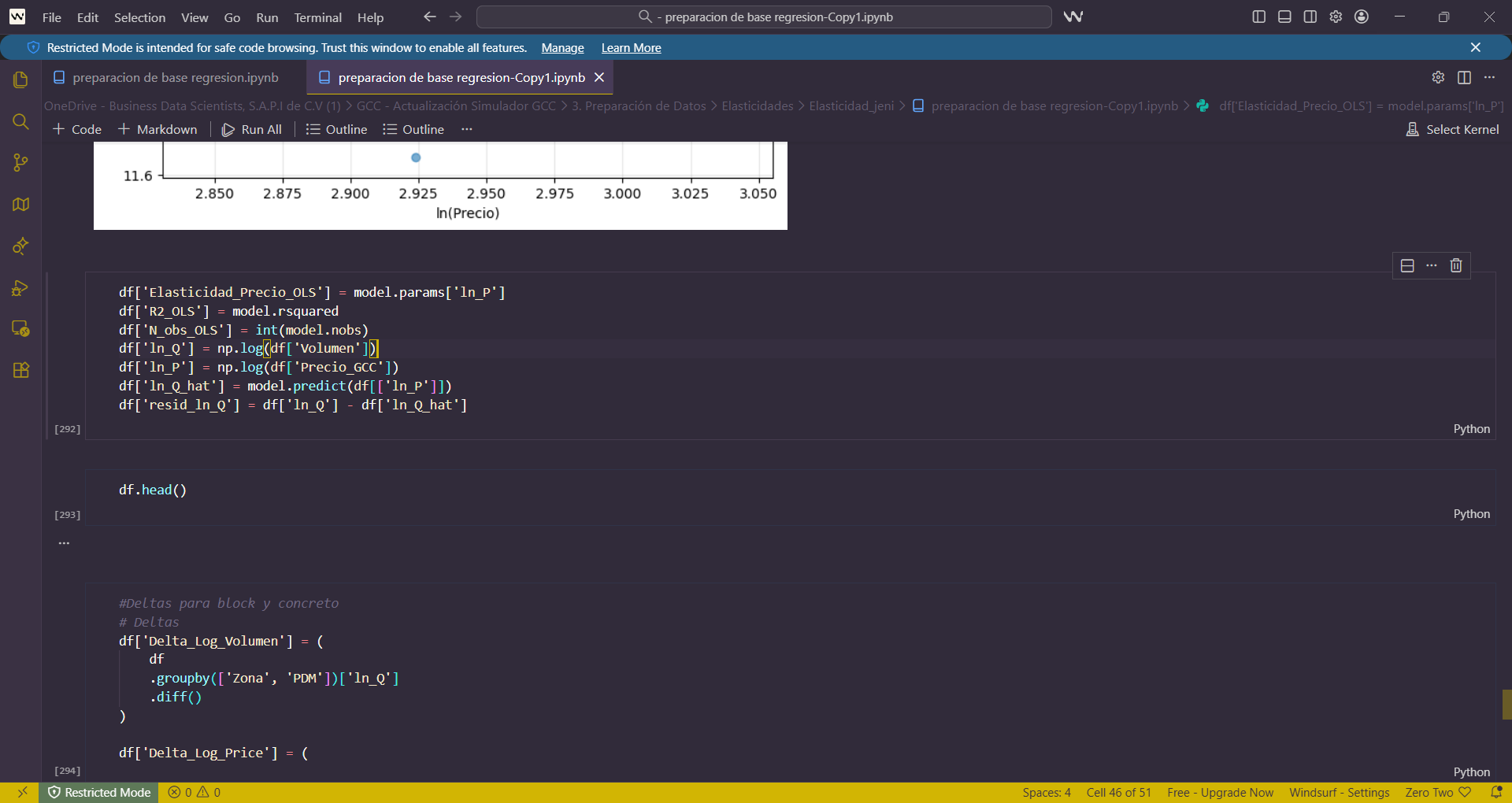
Task: Click the command search box at top
Action: tap(764, 17)
